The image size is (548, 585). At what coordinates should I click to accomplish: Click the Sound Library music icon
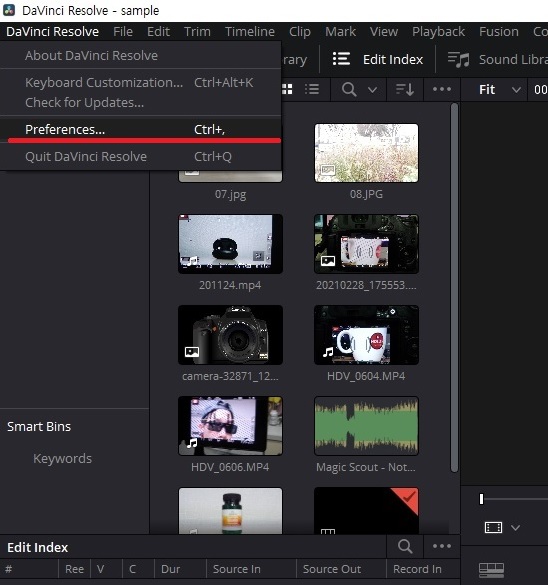(458, 59)
